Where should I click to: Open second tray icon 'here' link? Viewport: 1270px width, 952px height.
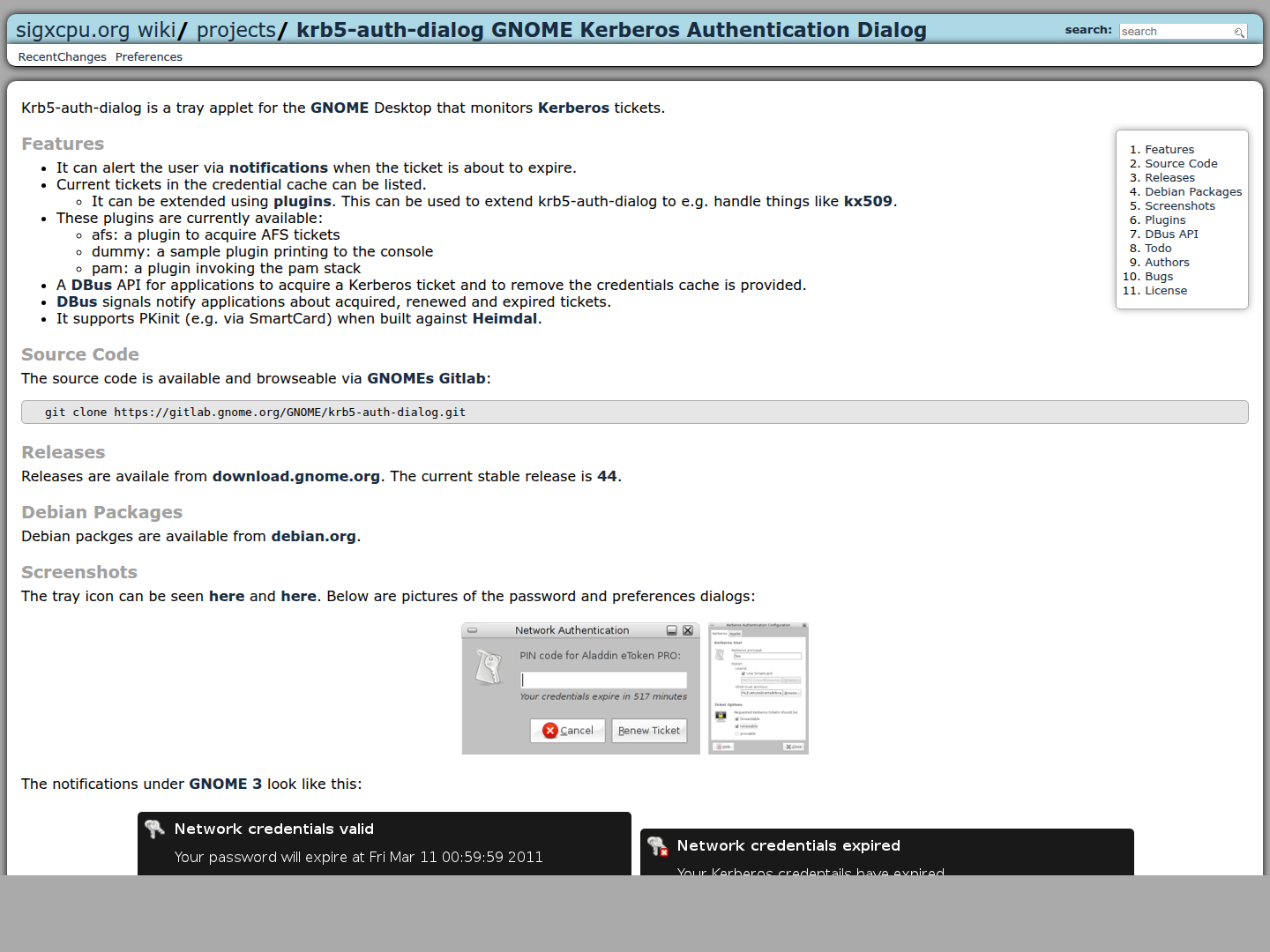298,596
